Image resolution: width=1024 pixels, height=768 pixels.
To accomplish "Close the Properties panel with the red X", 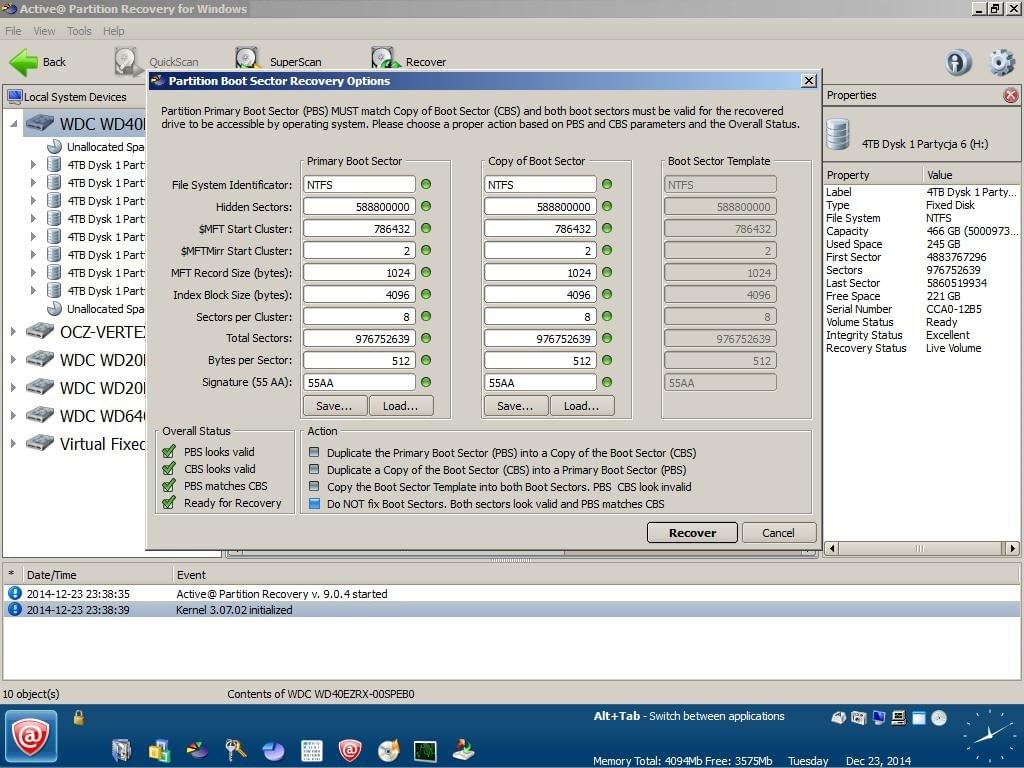I will click(x=1010, y=95).
